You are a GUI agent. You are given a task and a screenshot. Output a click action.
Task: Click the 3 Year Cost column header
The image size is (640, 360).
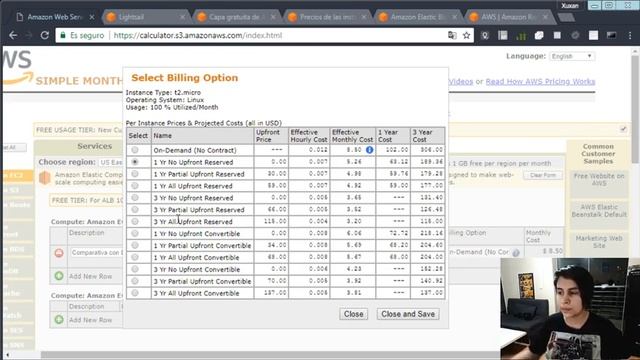click(x=427, y=136)
